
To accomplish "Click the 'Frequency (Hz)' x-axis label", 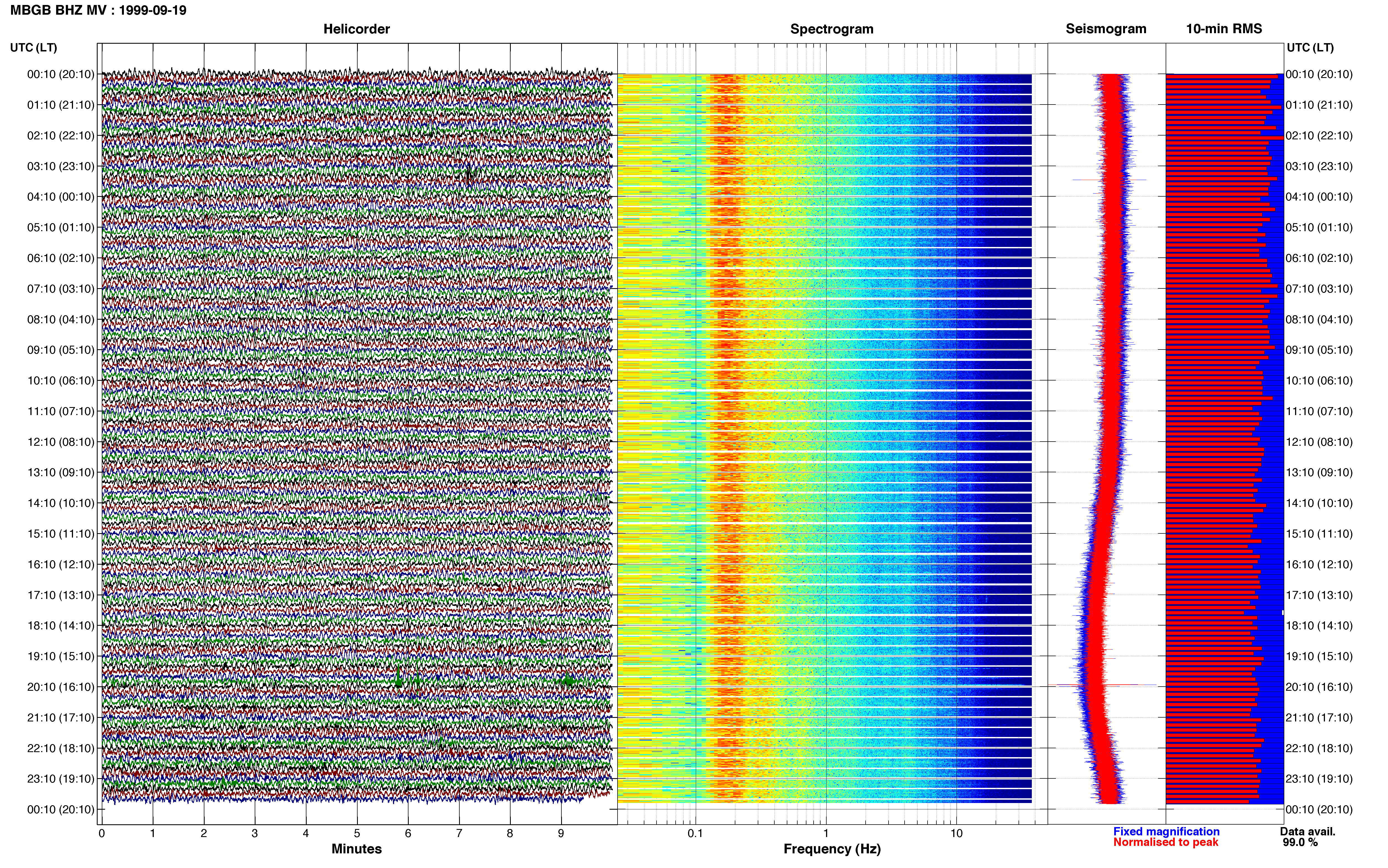I will tap(832, 849).
